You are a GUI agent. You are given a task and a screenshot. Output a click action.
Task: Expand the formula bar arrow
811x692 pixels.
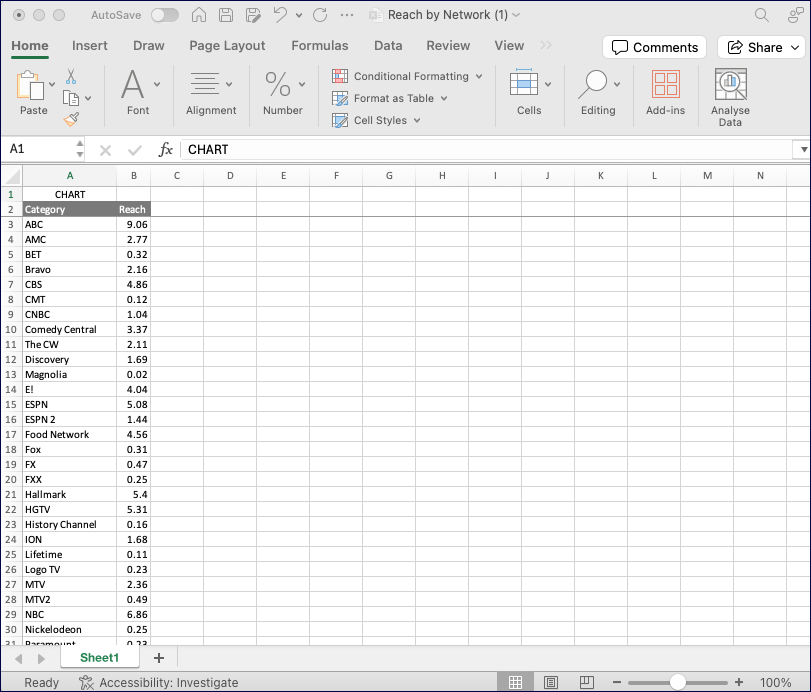pos(803,149)
